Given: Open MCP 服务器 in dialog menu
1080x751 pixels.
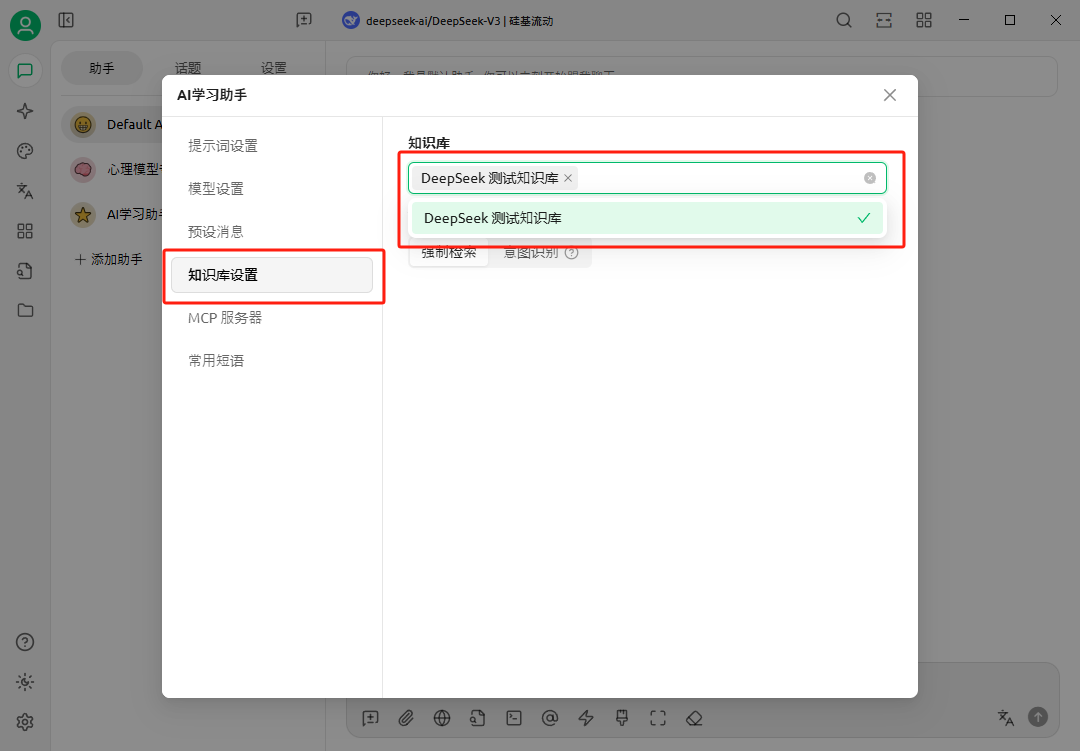Looking at the screenshot, I should pyautogui.click(x=272, y=318).
